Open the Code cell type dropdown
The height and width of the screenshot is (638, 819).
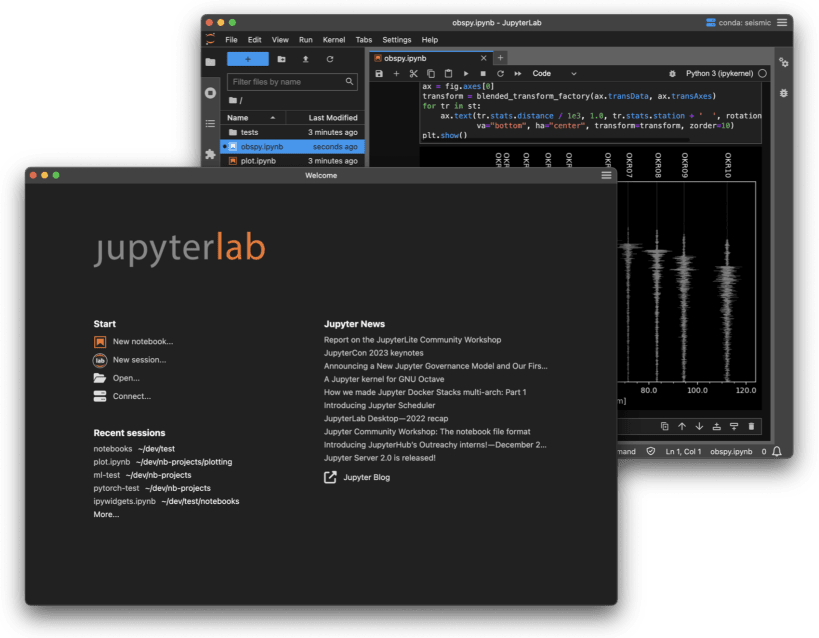(554, 74)
